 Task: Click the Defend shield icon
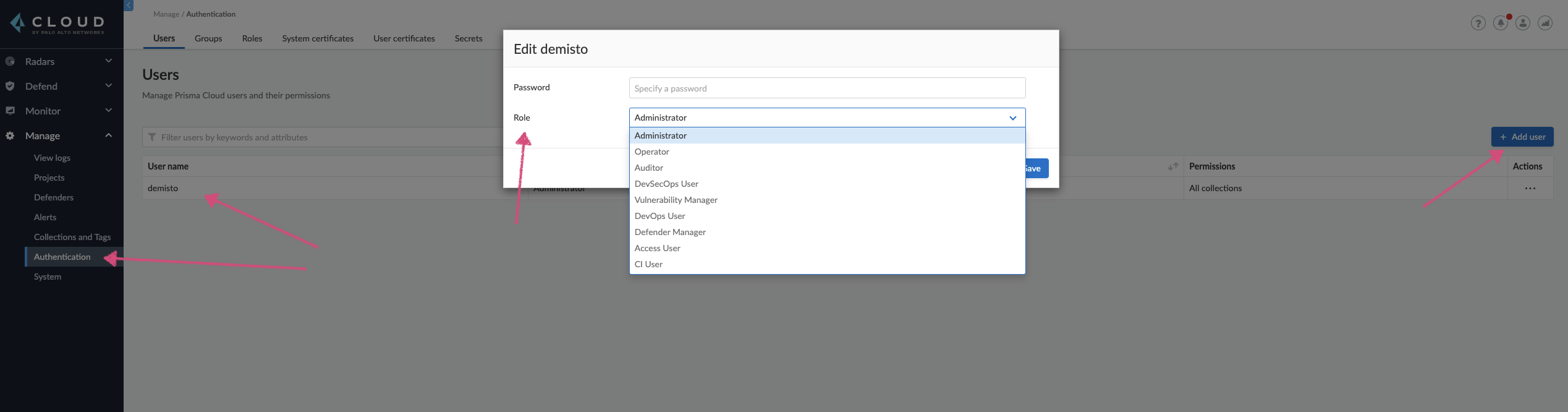[x=10, y=86]
